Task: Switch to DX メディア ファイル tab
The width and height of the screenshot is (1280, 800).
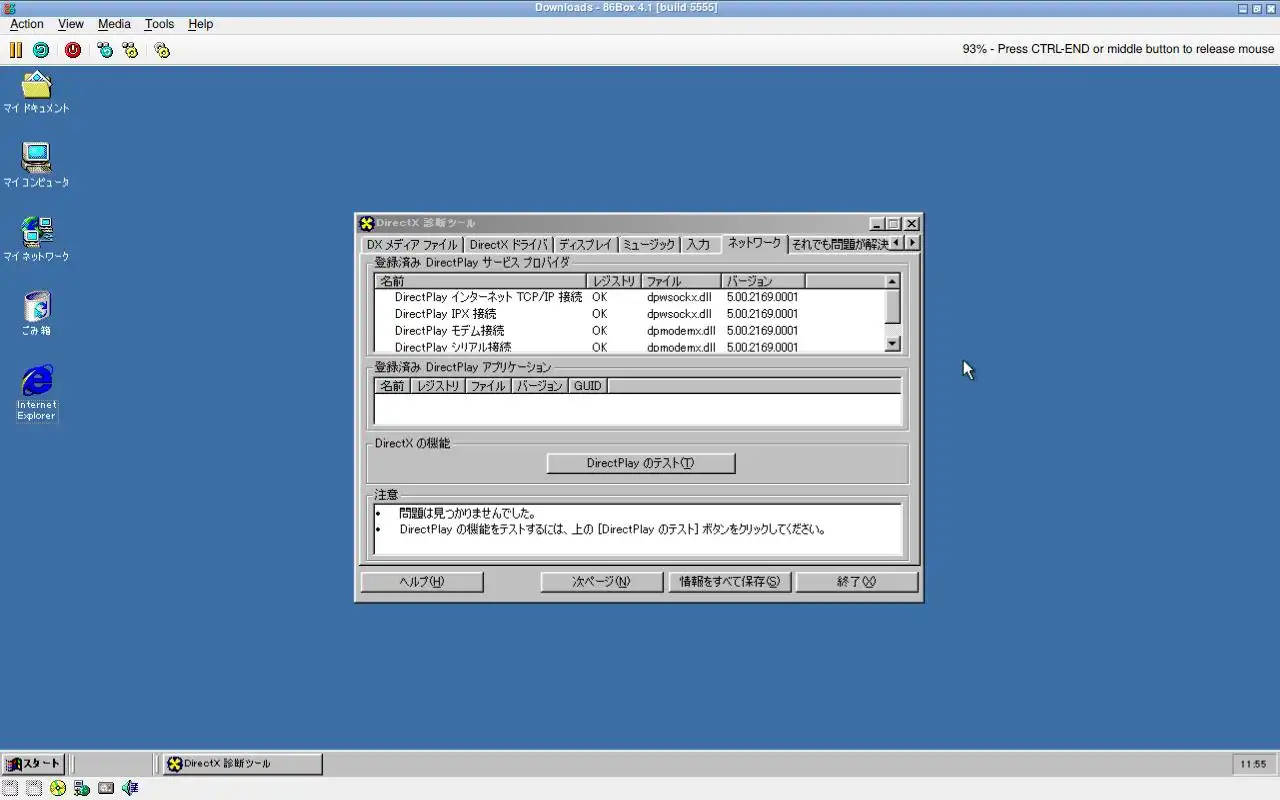Action: point(412,245)
